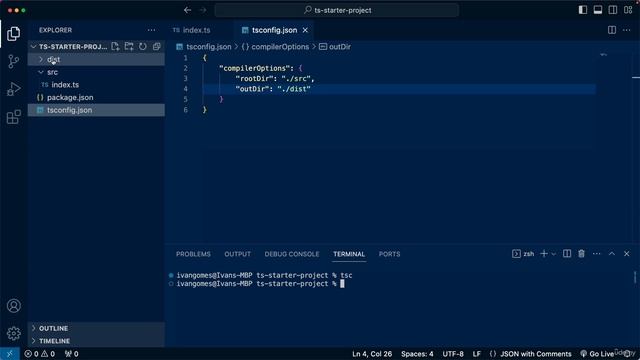Change indentation via Spaces: 4
Viewport: 640px width, 360px height.
click(x=417, y=354)
